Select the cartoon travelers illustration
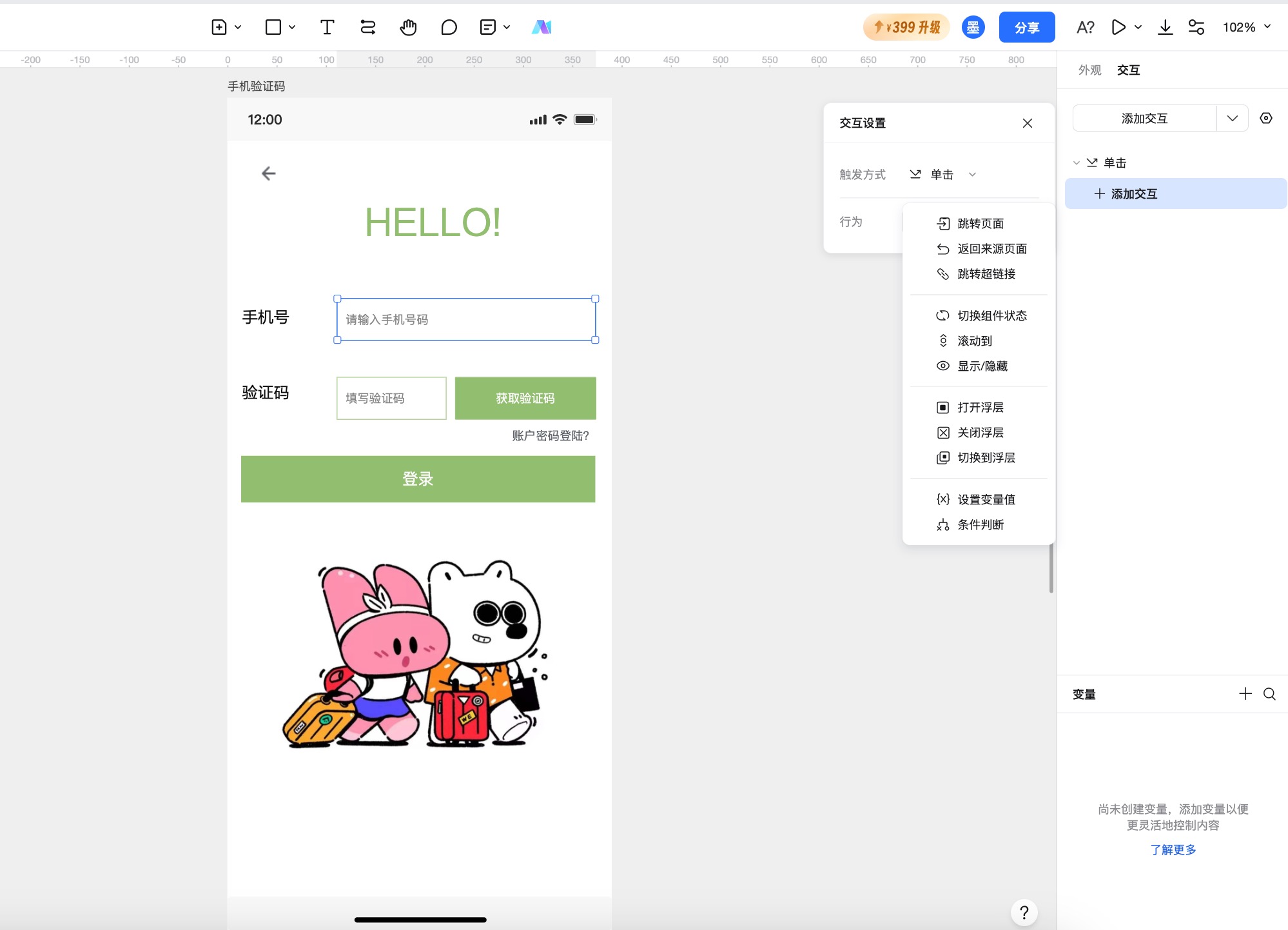Image resolution: width=1288 pixels, height=930 pixels. click(416, 653)
